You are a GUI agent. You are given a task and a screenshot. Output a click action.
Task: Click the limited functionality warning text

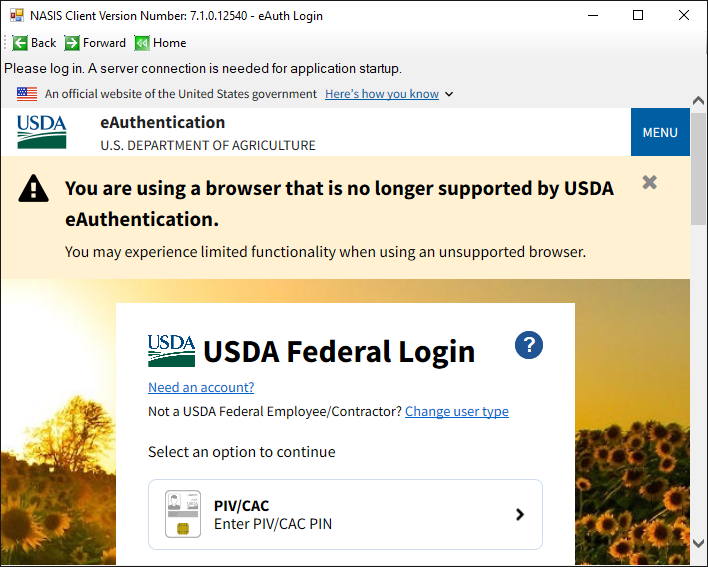point(325,252)
